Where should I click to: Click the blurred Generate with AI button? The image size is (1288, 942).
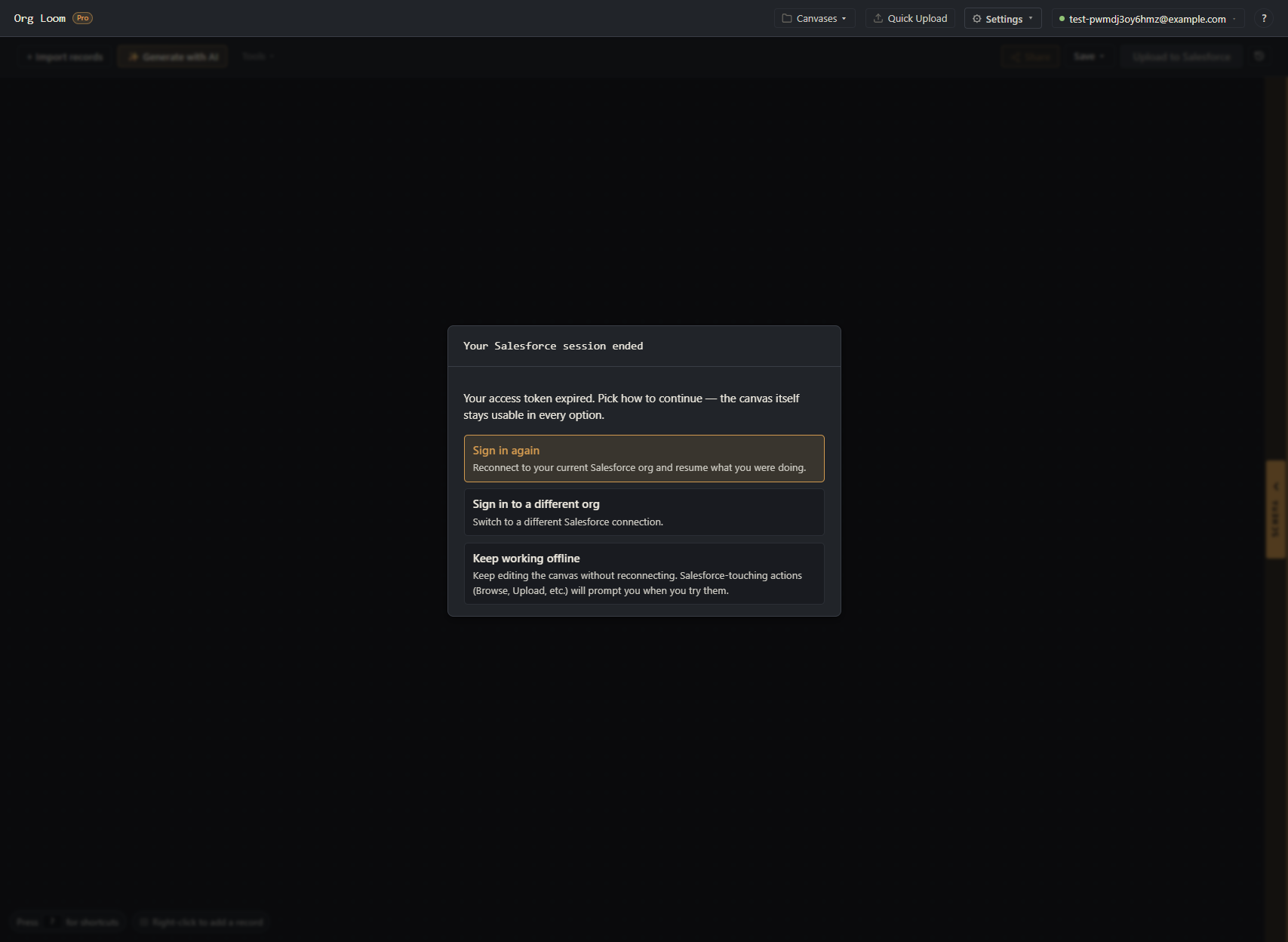click(173, 57)
